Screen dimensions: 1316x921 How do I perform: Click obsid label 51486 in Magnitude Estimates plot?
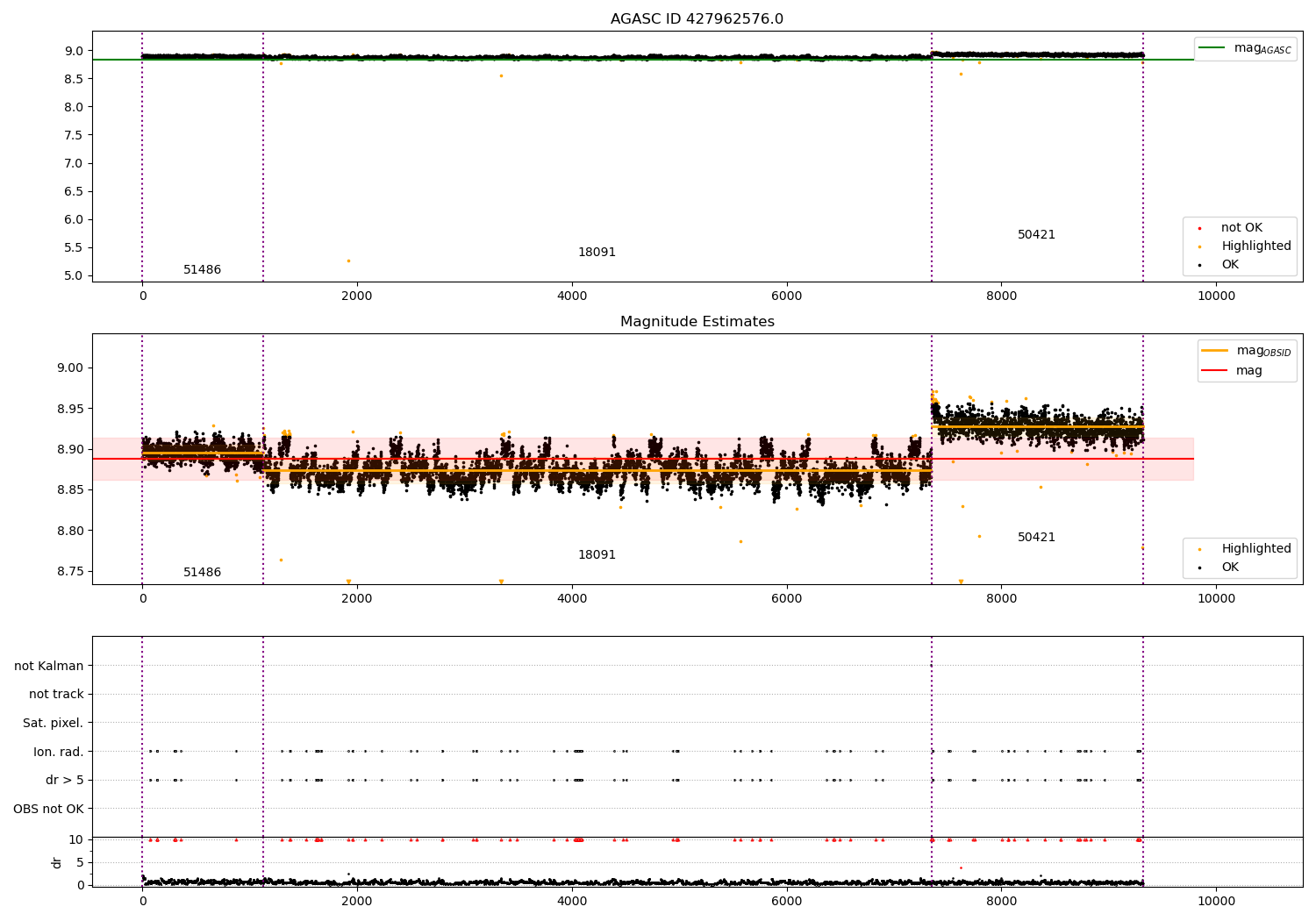click(x=202, y=573)
